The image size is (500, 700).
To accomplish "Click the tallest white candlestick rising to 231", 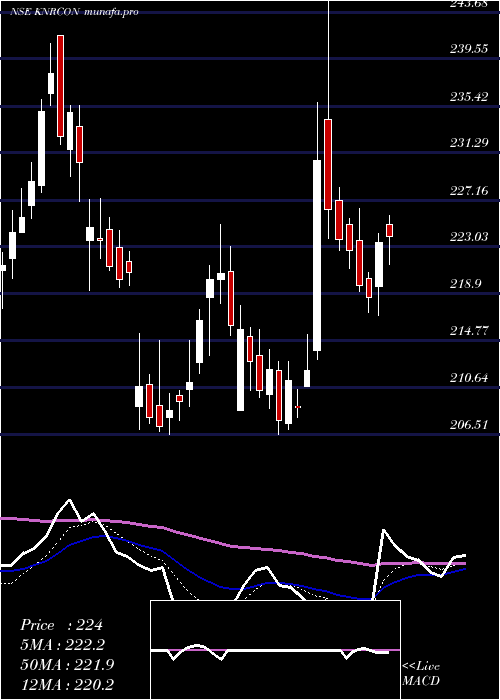I will (317, 255).
